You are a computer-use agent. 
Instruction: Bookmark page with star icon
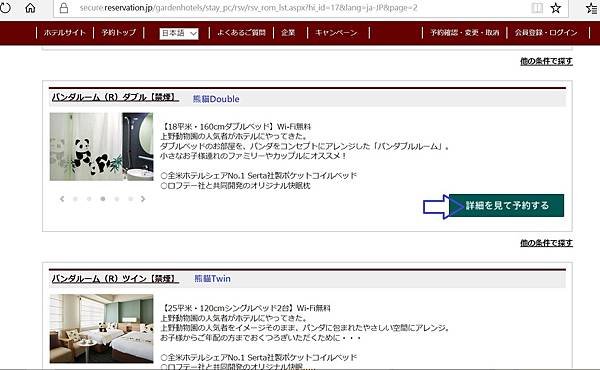(x=556, y=8)
